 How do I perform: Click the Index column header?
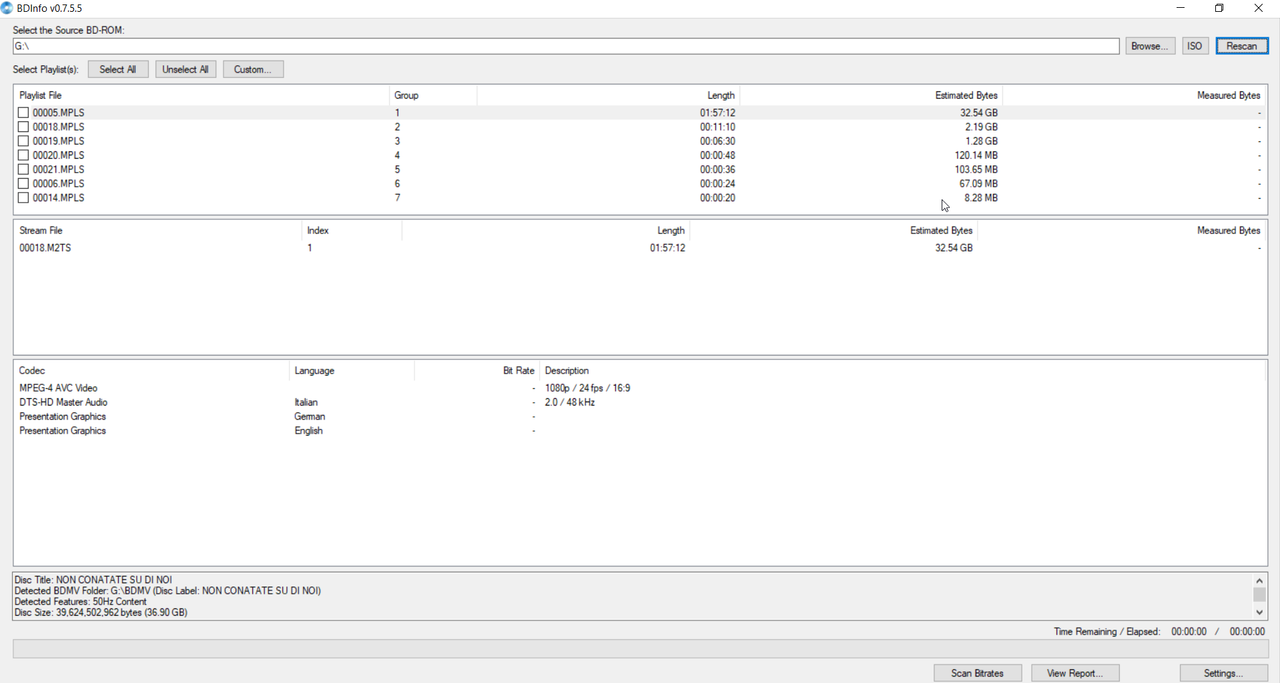(x=351, y=230)
